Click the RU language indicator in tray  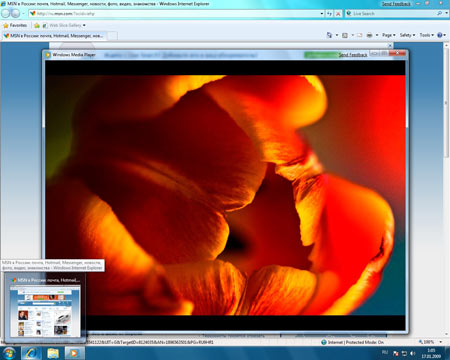(385, 352)
